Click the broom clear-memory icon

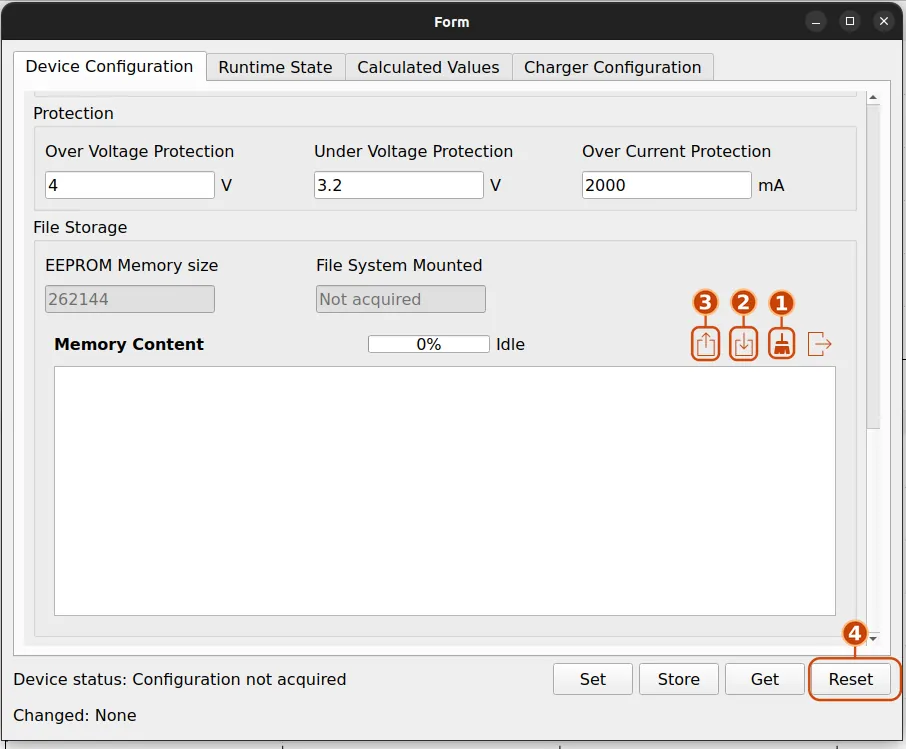[782, 344]
